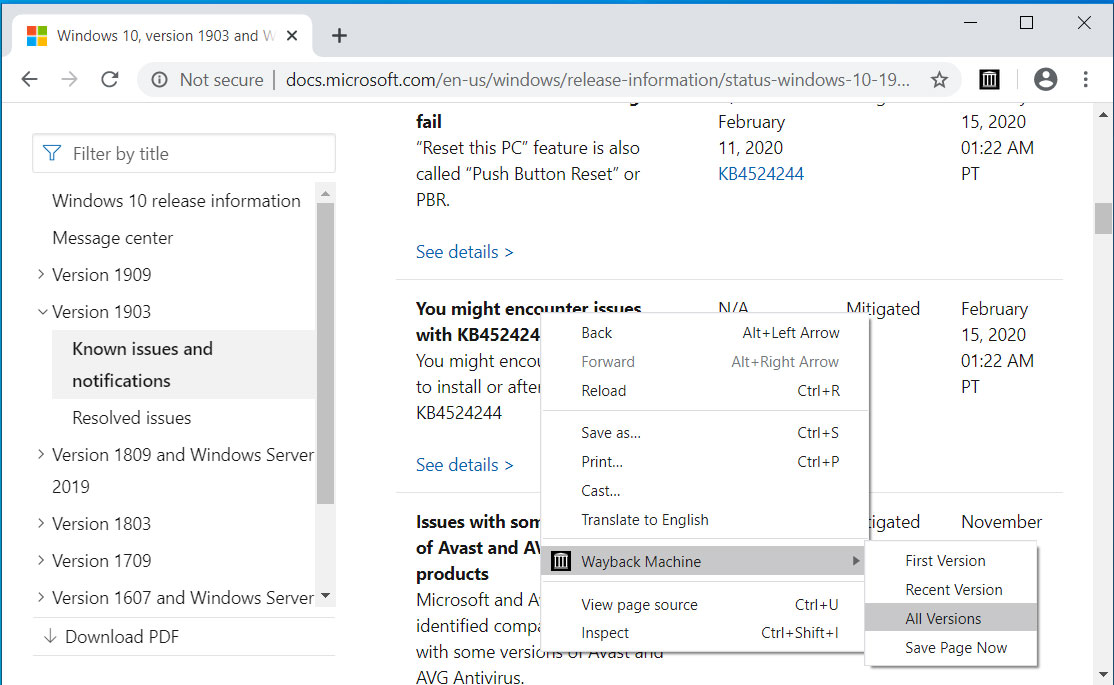Click the Wayback Machine icon in the context menu
Screen dimensions: 1114x685
[561, 561]
